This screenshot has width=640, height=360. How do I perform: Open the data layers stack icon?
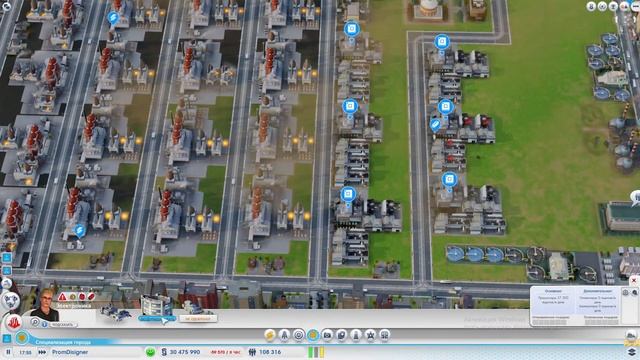(x=631, y=351)
